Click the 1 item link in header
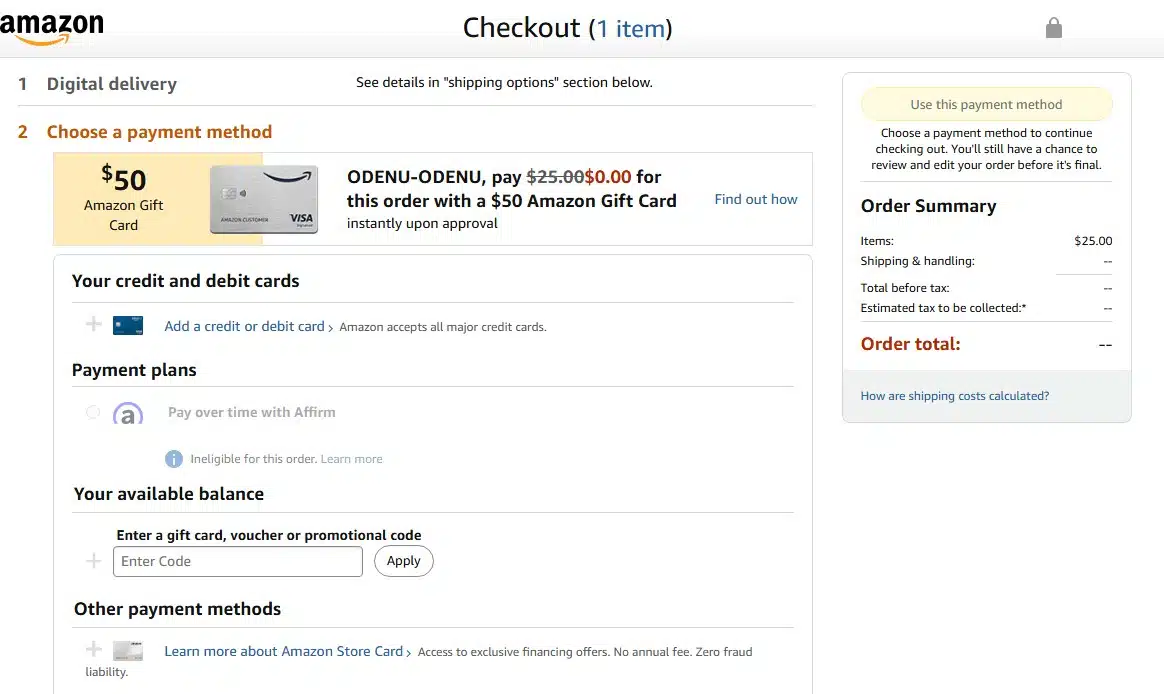 (x=631, y=28)
